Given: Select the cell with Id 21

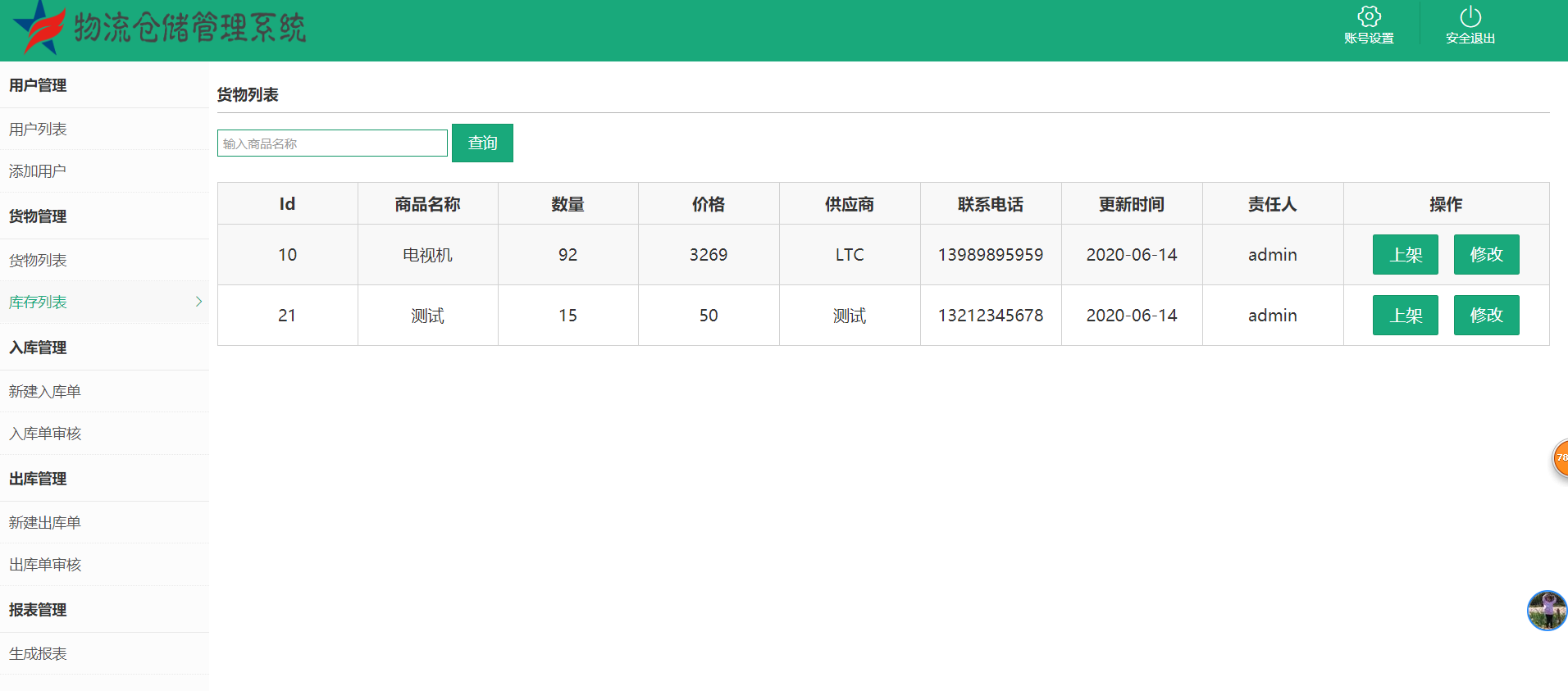Looking at the screenshot, I should click(287, 316).
